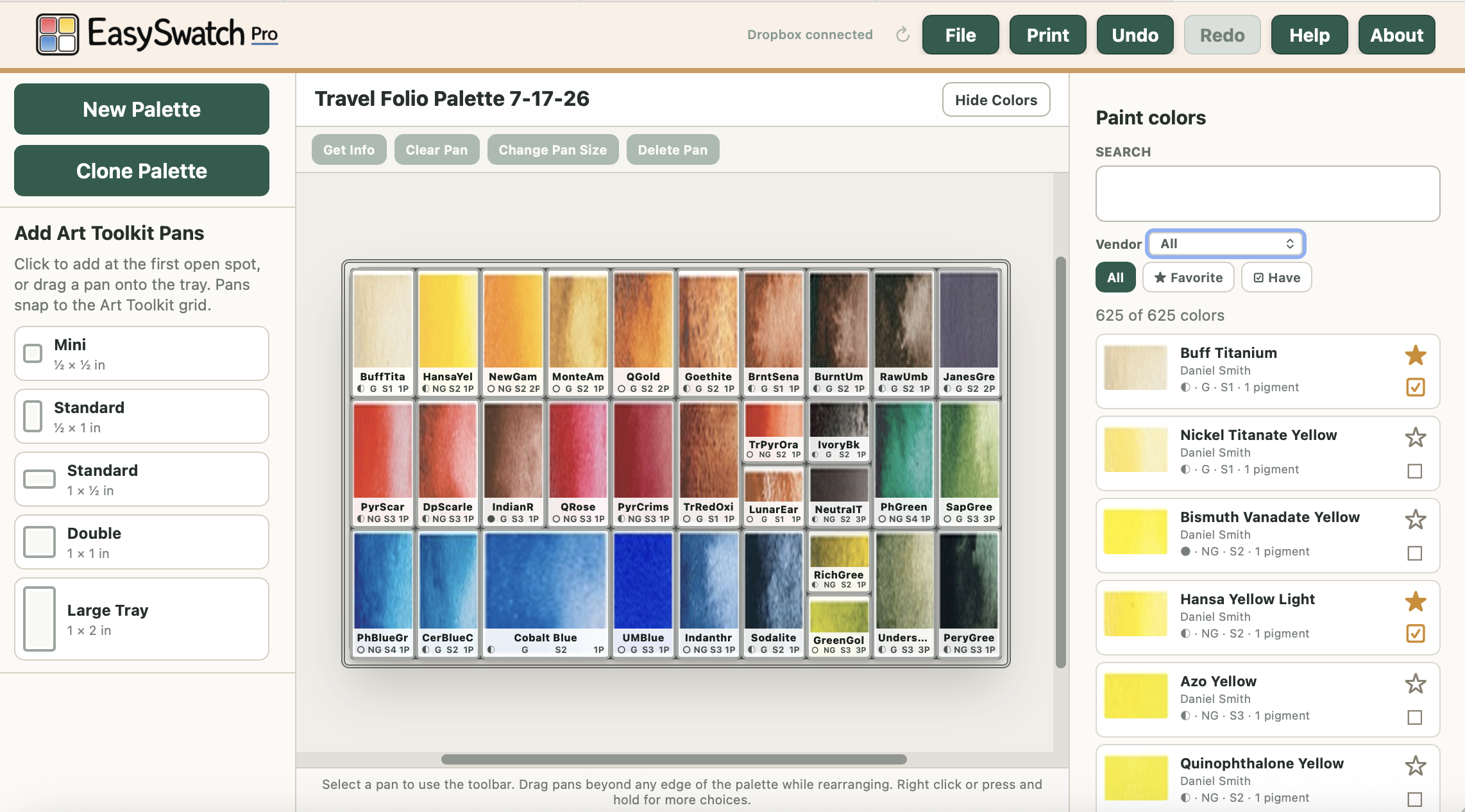Screen dimensions: 1465x812
Task: Favorite Quinophthalone Yellow with its star
Action: [1416, 766]
